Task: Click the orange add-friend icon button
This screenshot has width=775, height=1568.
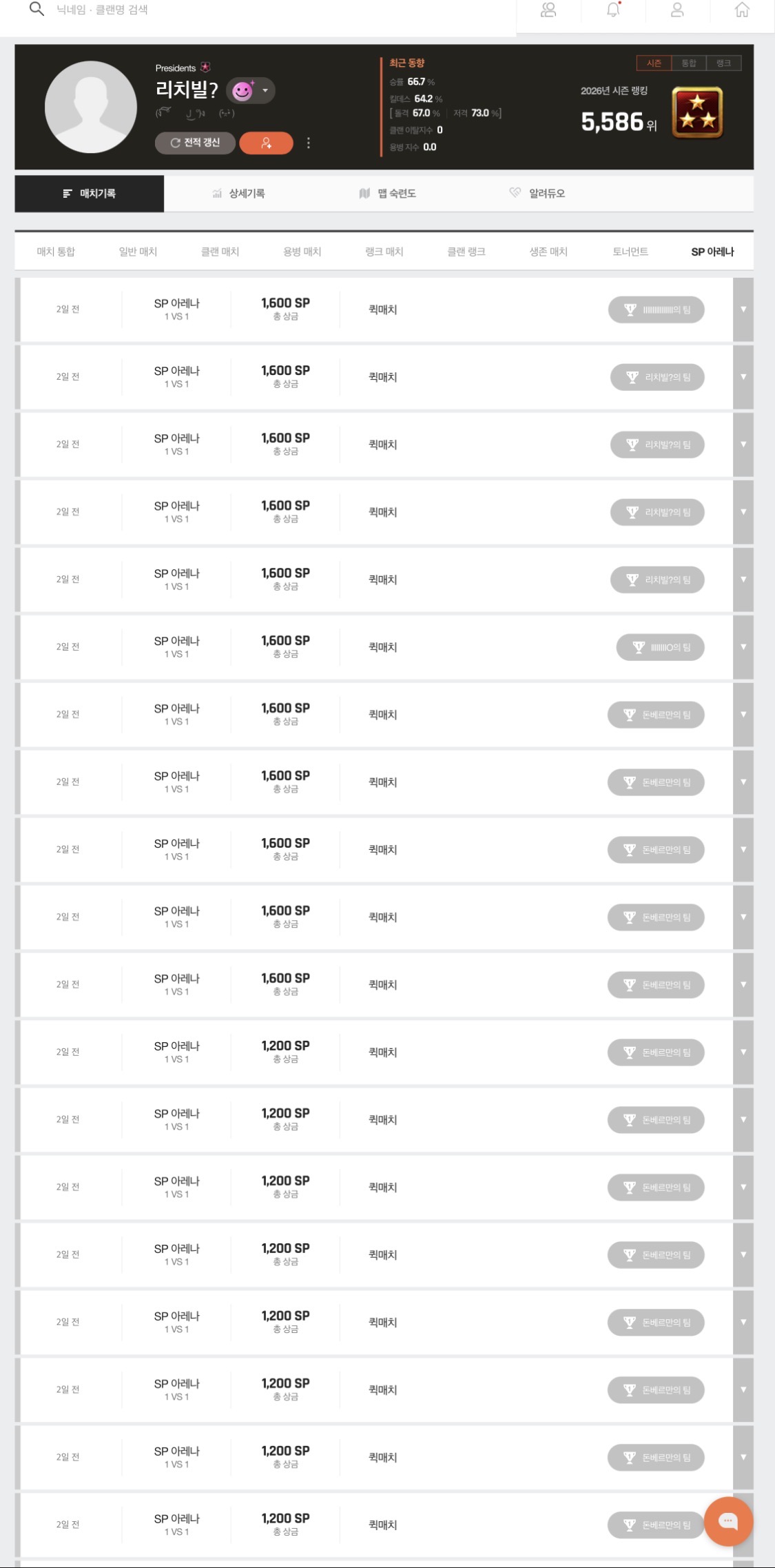Action: point(266,143)
